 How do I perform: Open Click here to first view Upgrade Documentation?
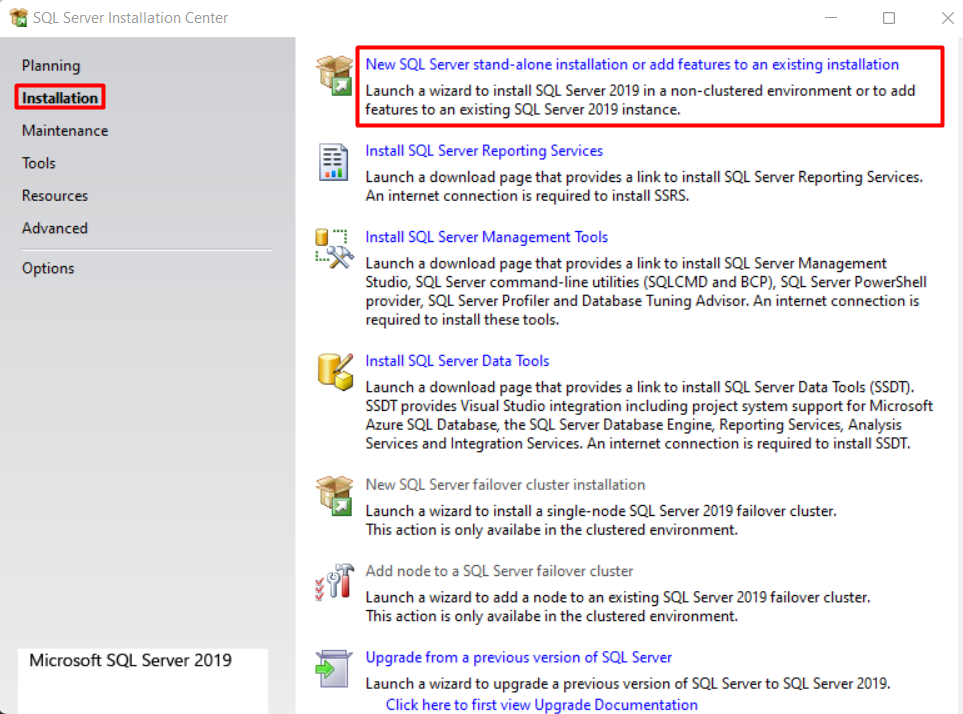tap(542, 705)
